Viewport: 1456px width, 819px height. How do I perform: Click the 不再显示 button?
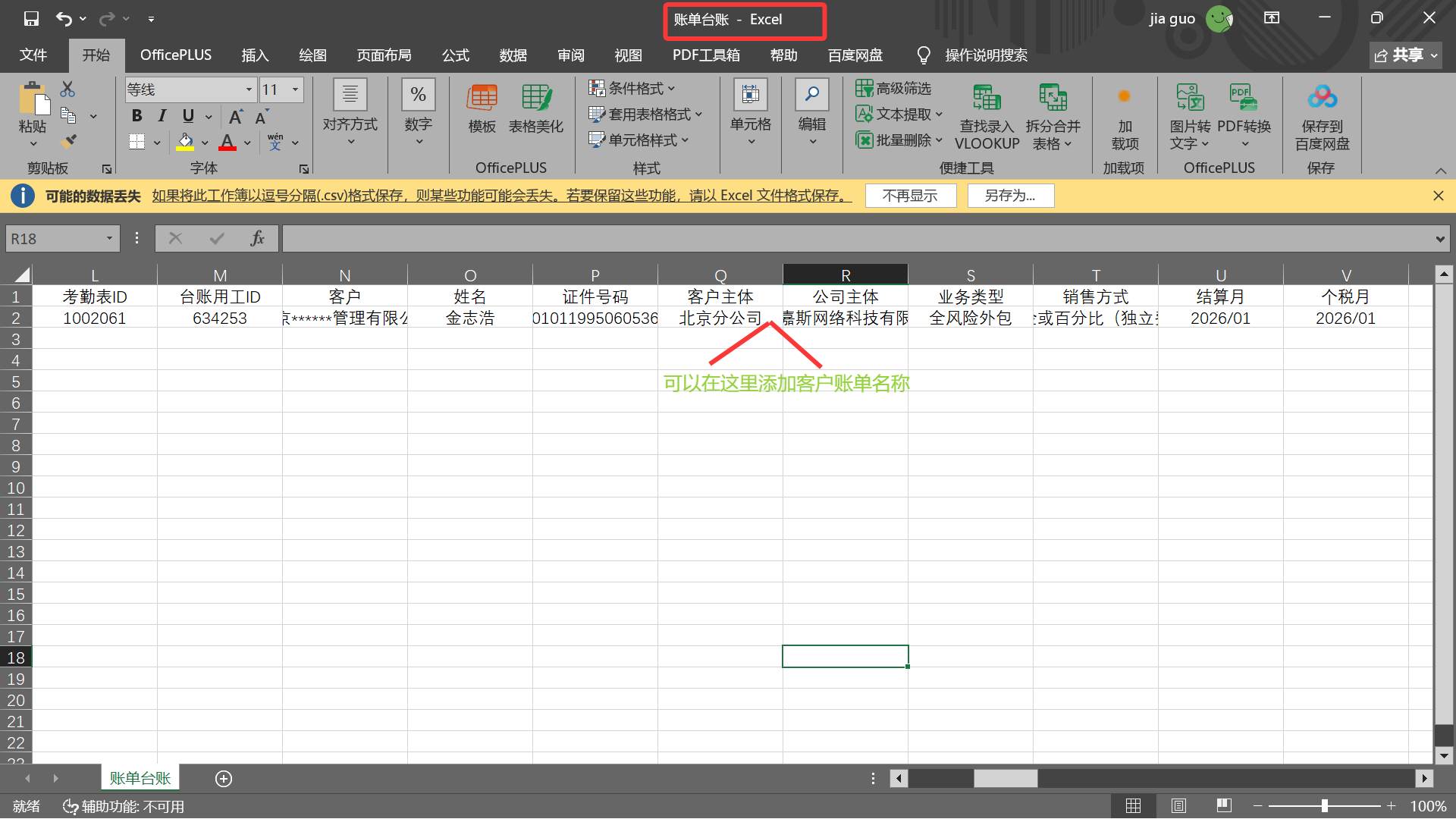[x=910, y=196]
